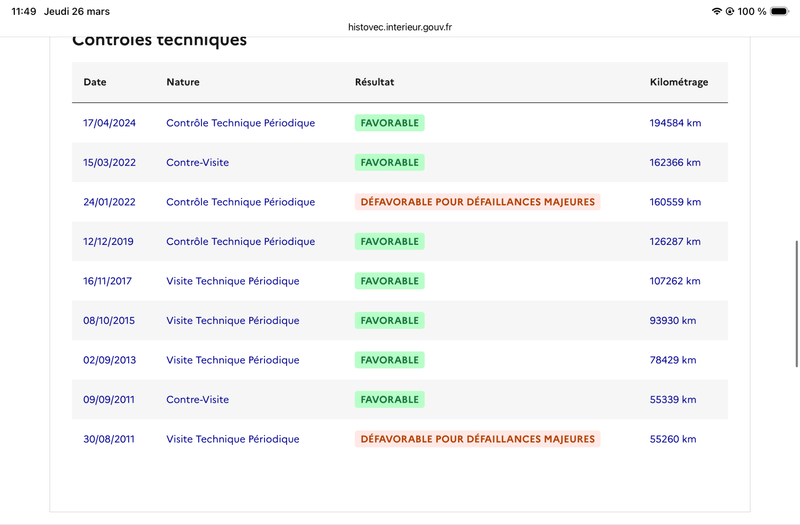
Task: Select the 93930 km mileage value
Action: pos(672,320)
